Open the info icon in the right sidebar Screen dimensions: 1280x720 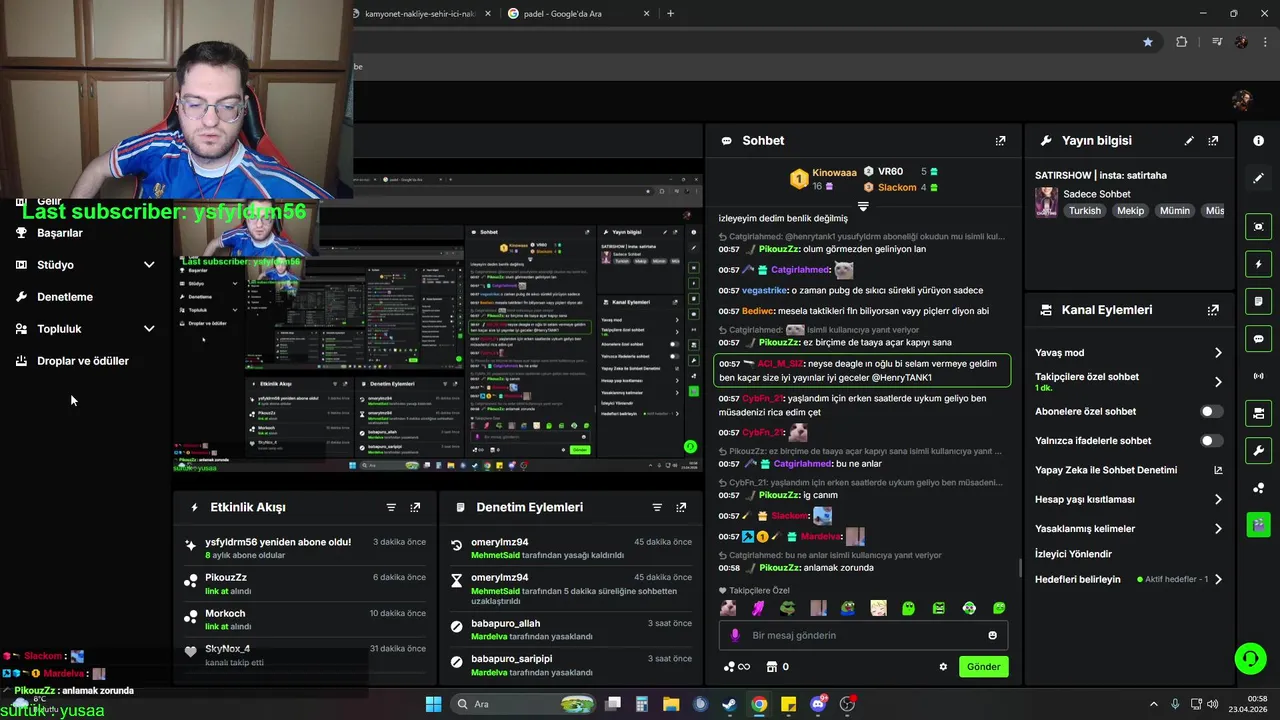1259,141
